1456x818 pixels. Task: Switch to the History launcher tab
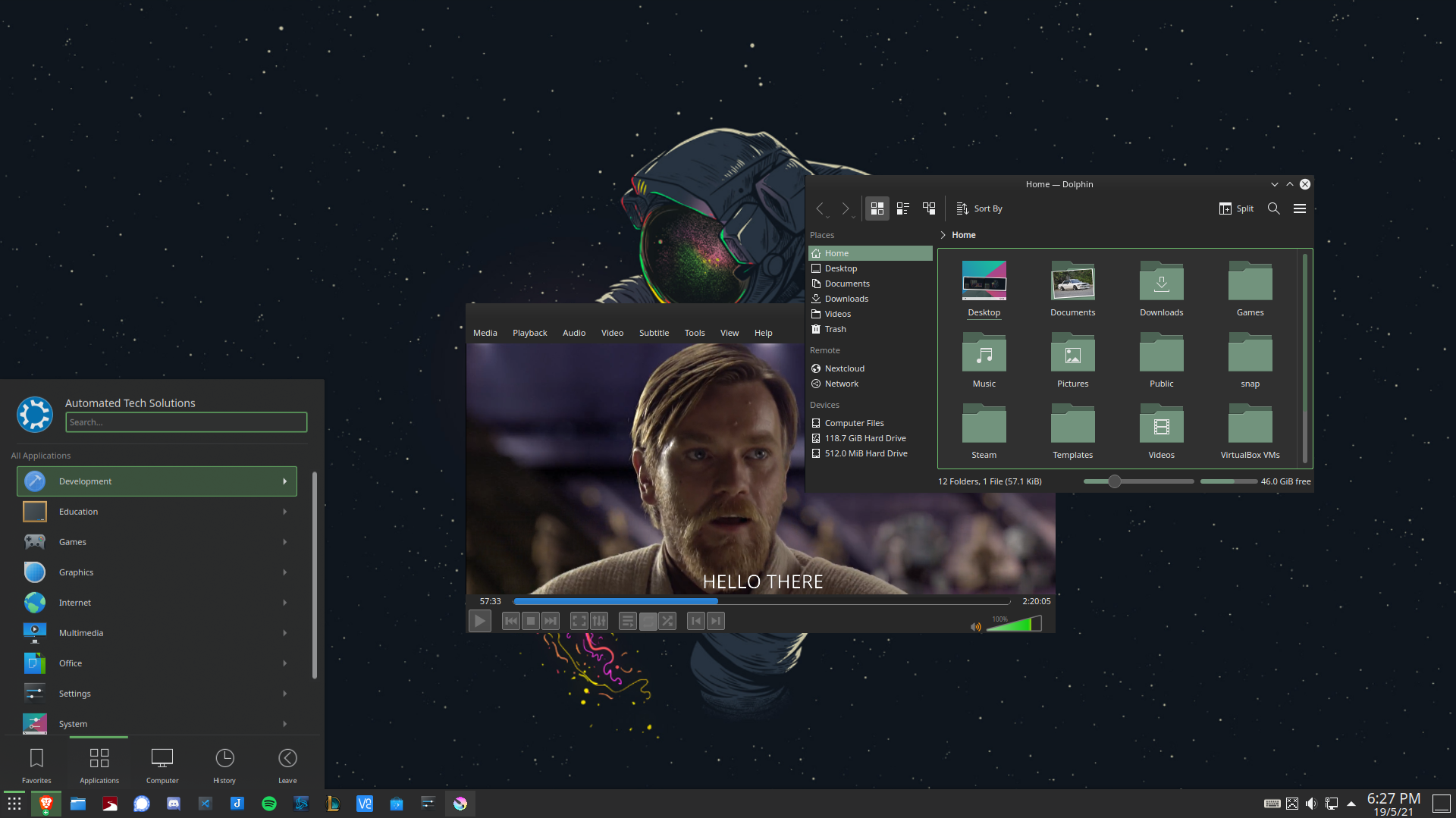[224, 764]
